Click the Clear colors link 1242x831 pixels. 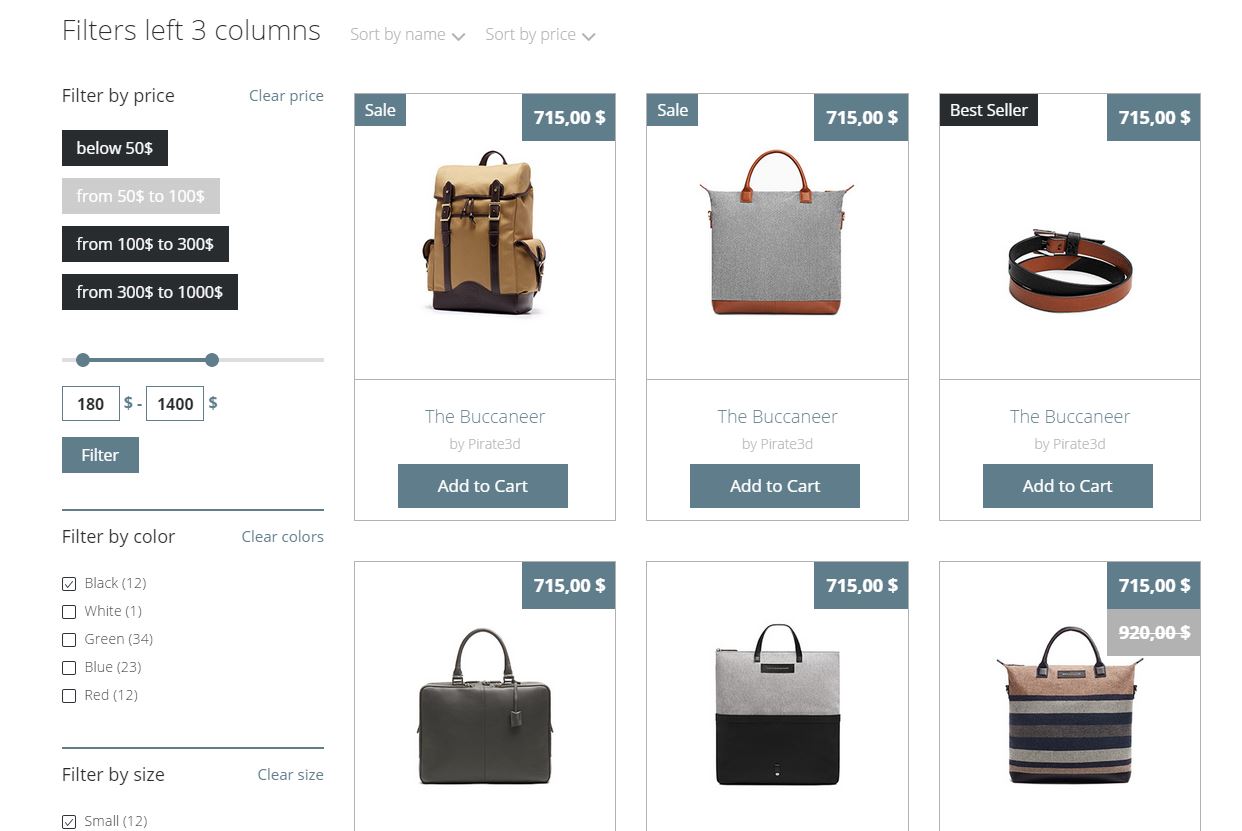point(282,537)
